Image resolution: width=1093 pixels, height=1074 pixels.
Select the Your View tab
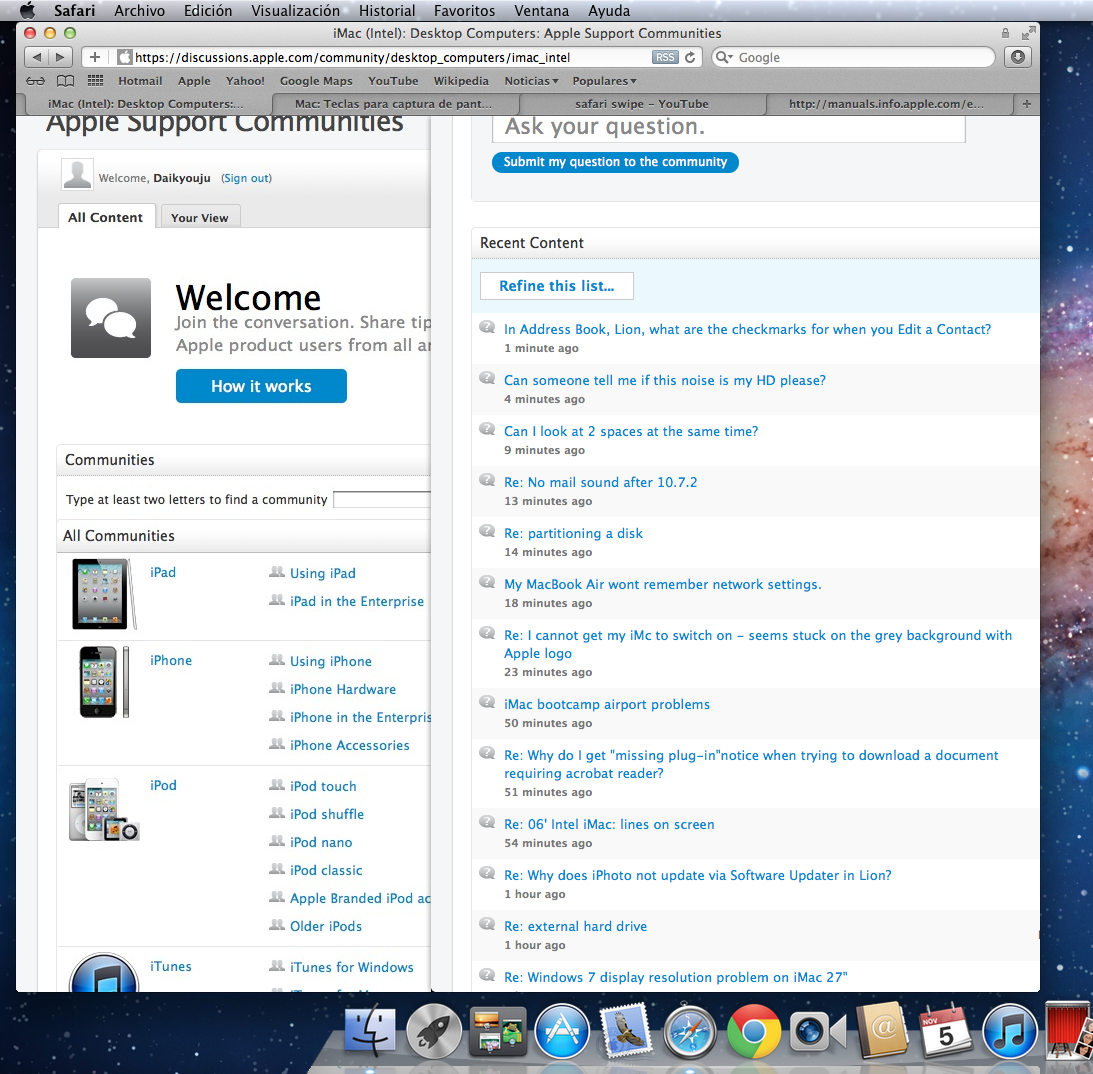pyautogui.click(x=200, y=217)
